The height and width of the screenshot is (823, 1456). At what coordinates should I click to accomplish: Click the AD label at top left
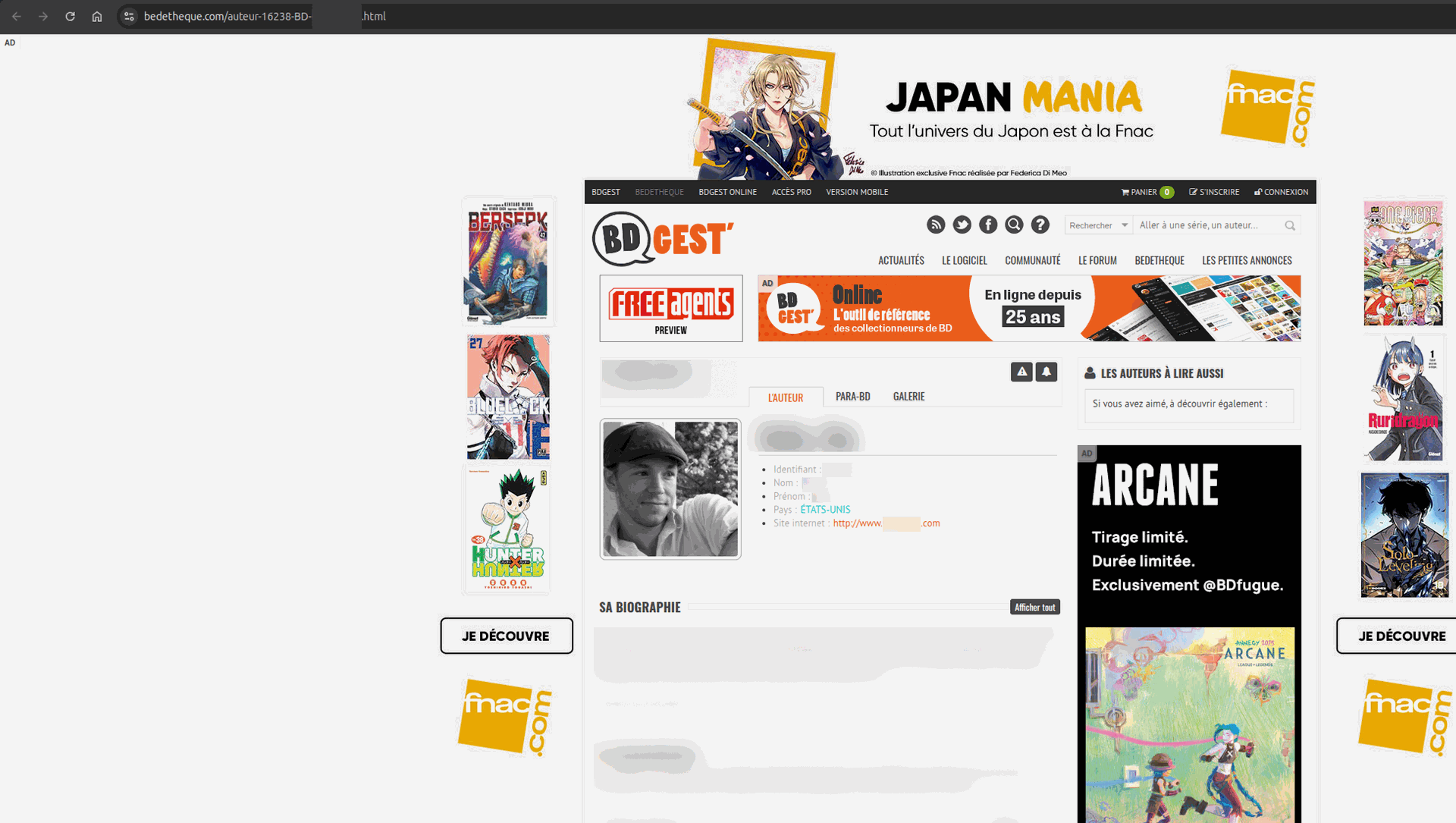[10, 42]
